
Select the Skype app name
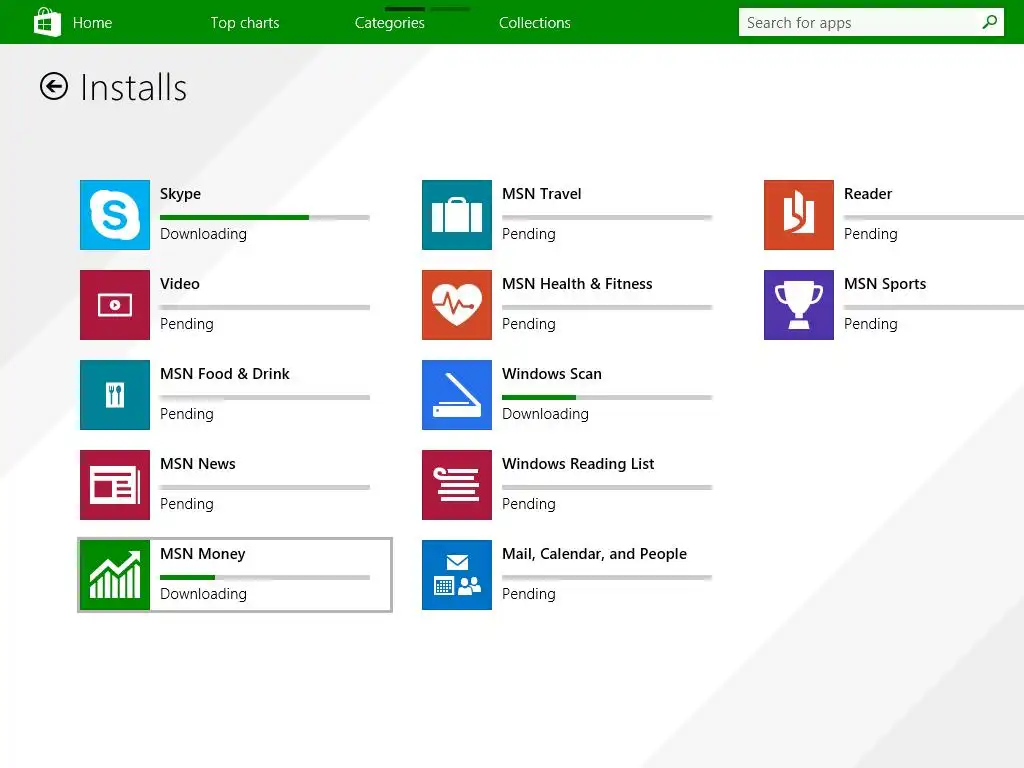point(180,194)
